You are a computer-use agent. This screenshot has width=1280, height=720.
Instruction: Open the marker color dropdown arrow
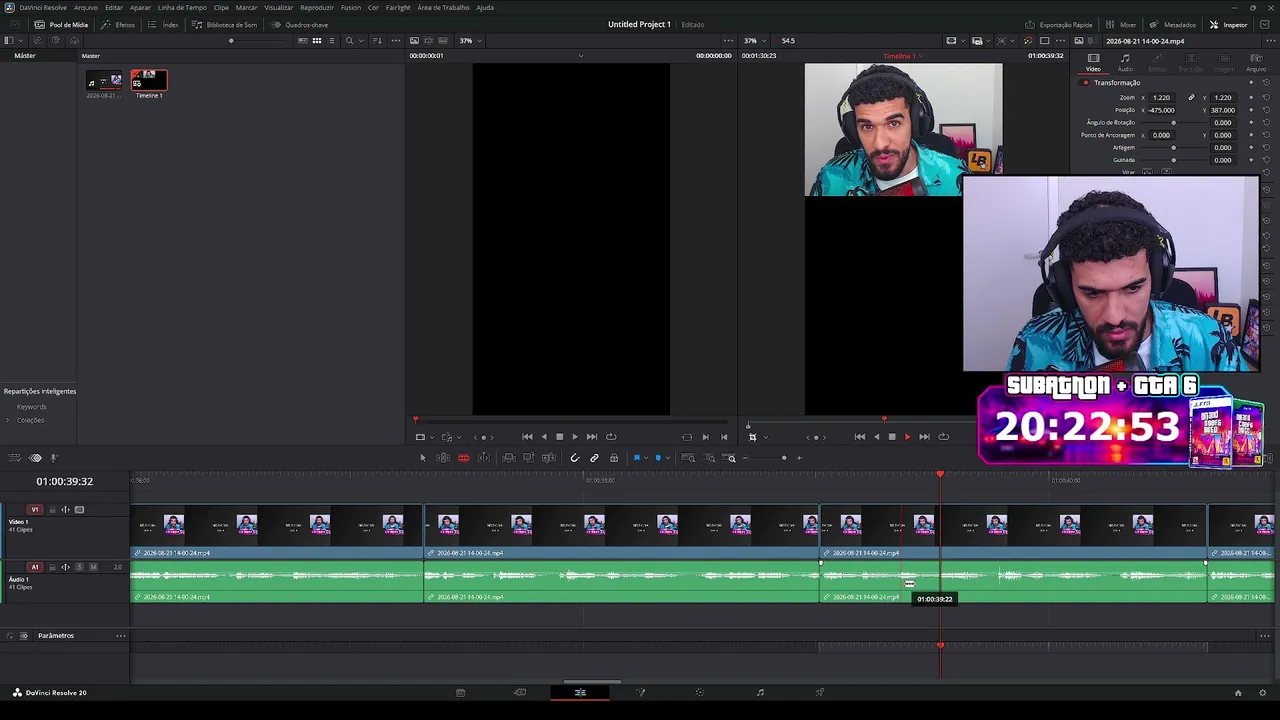coord(667,458)
